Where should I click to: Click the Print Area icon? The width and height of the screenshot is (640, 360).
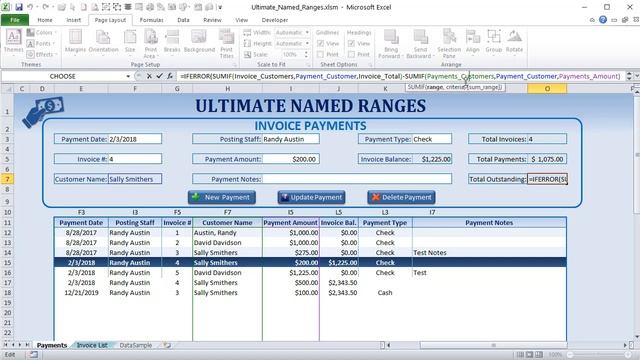(x=151, y=37)
